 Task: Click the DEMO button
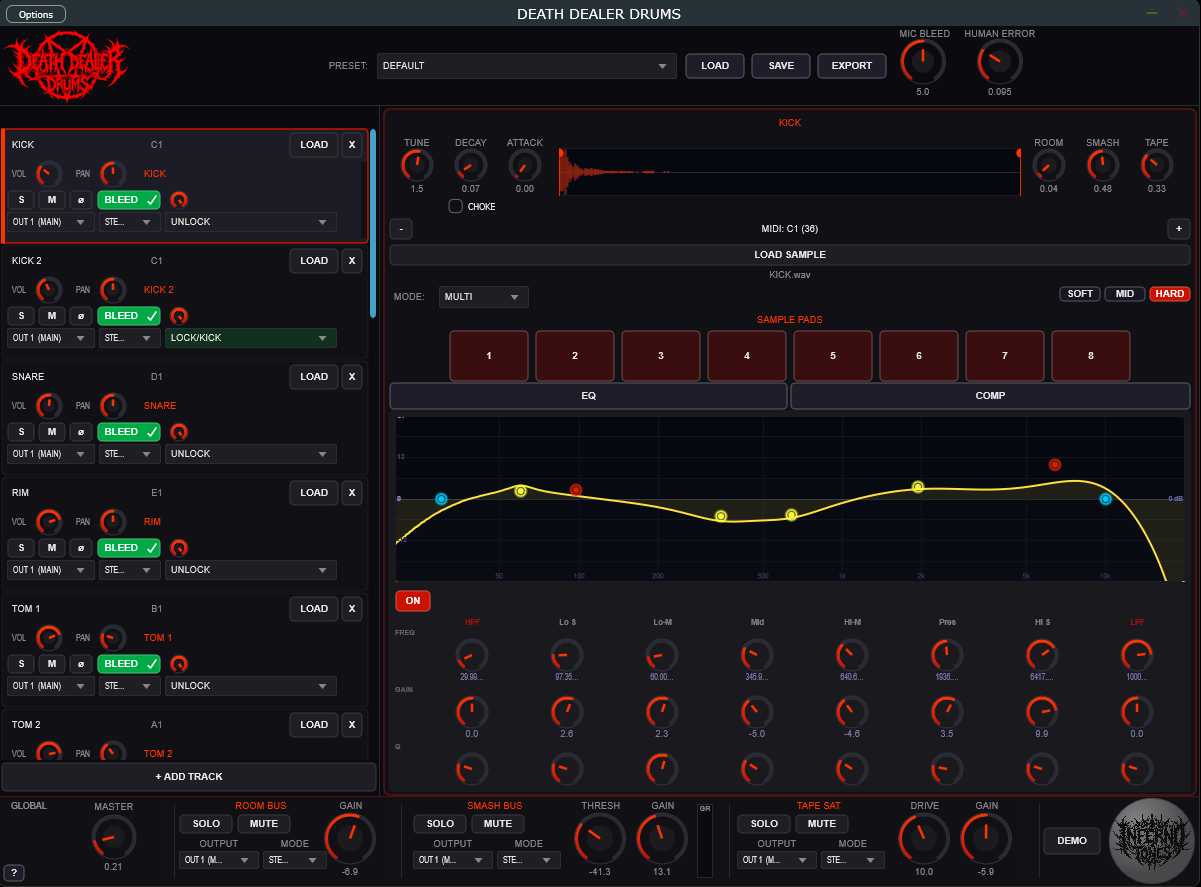point(1072,840)
